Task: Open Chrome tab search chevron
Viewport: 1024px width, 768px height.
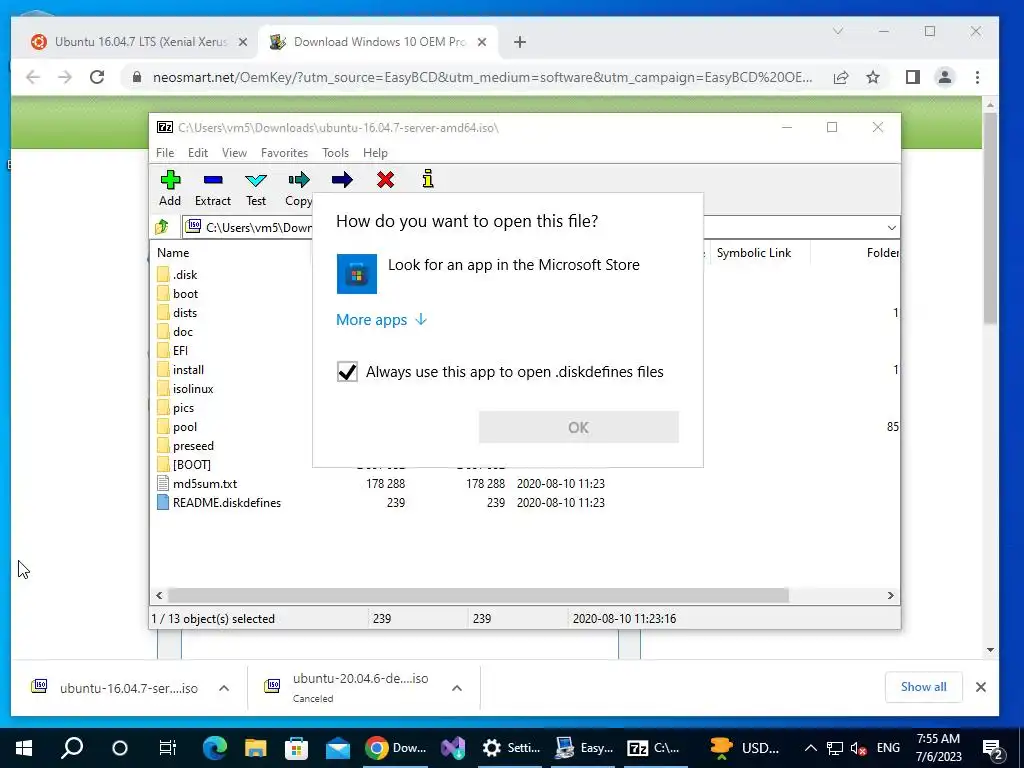Action: pos(838,31)
